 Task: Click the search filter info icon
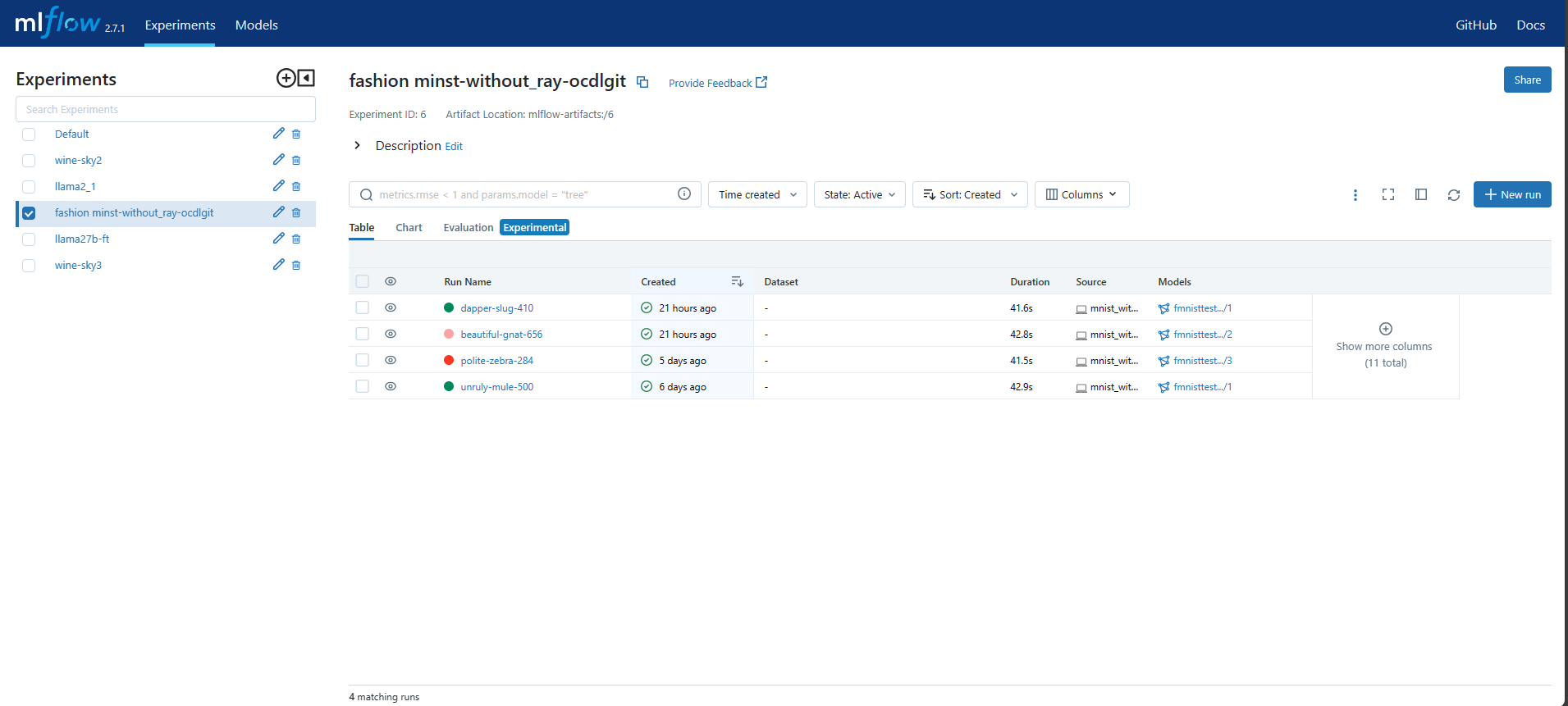coord(683,194)
